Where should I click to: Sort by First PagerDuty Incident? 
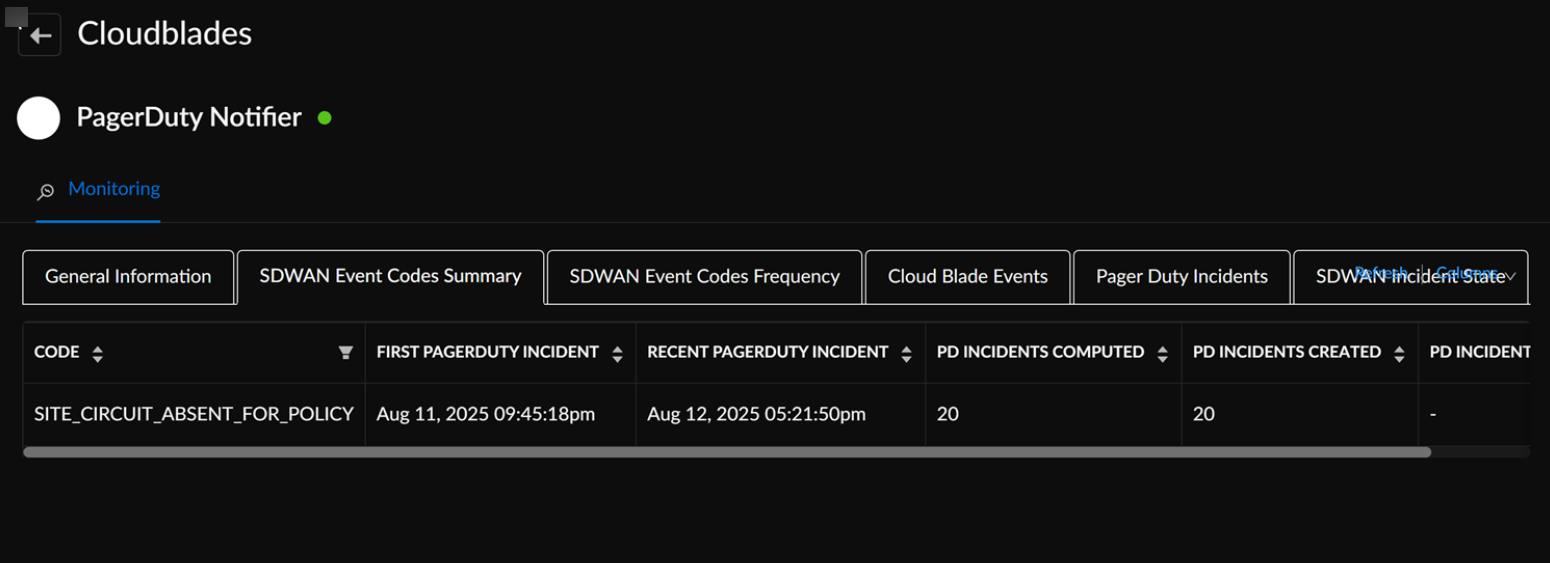[617, 353]
